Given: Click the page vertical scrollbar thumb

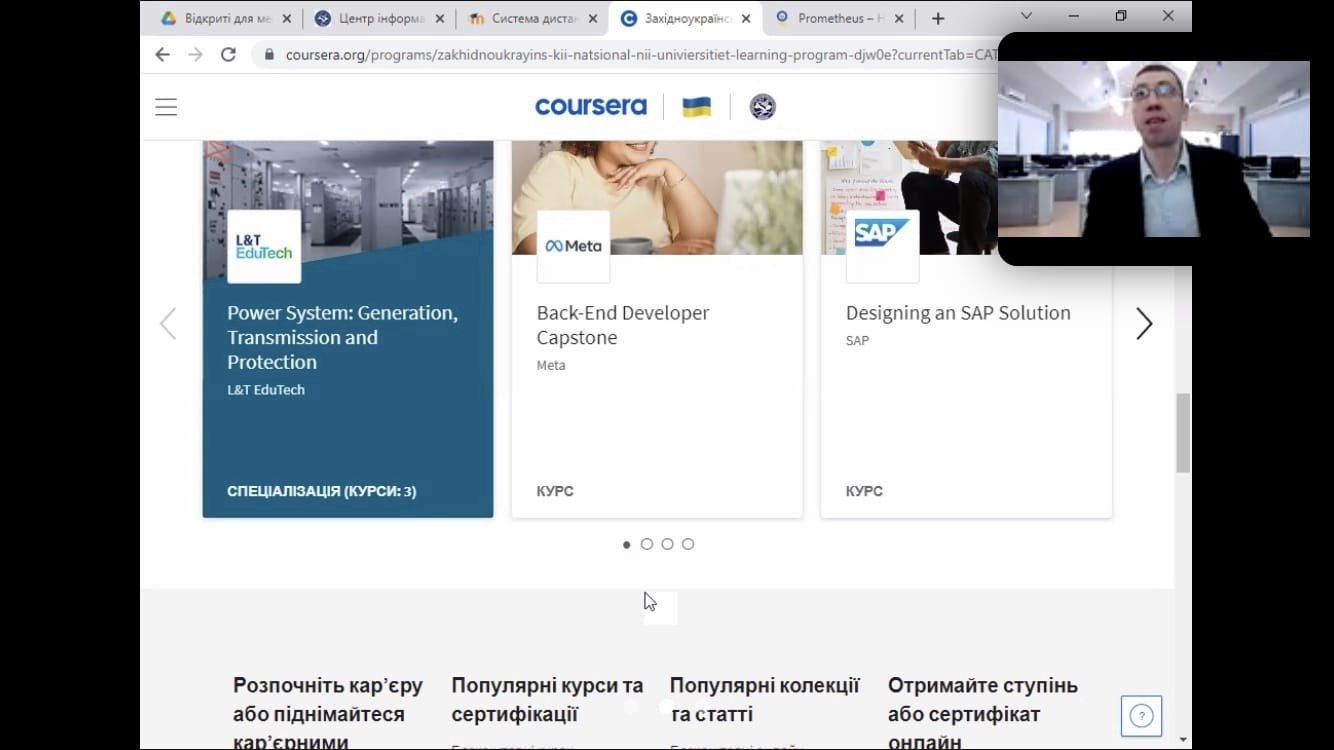Looking at the screenshot, I should coord(1183,433).
